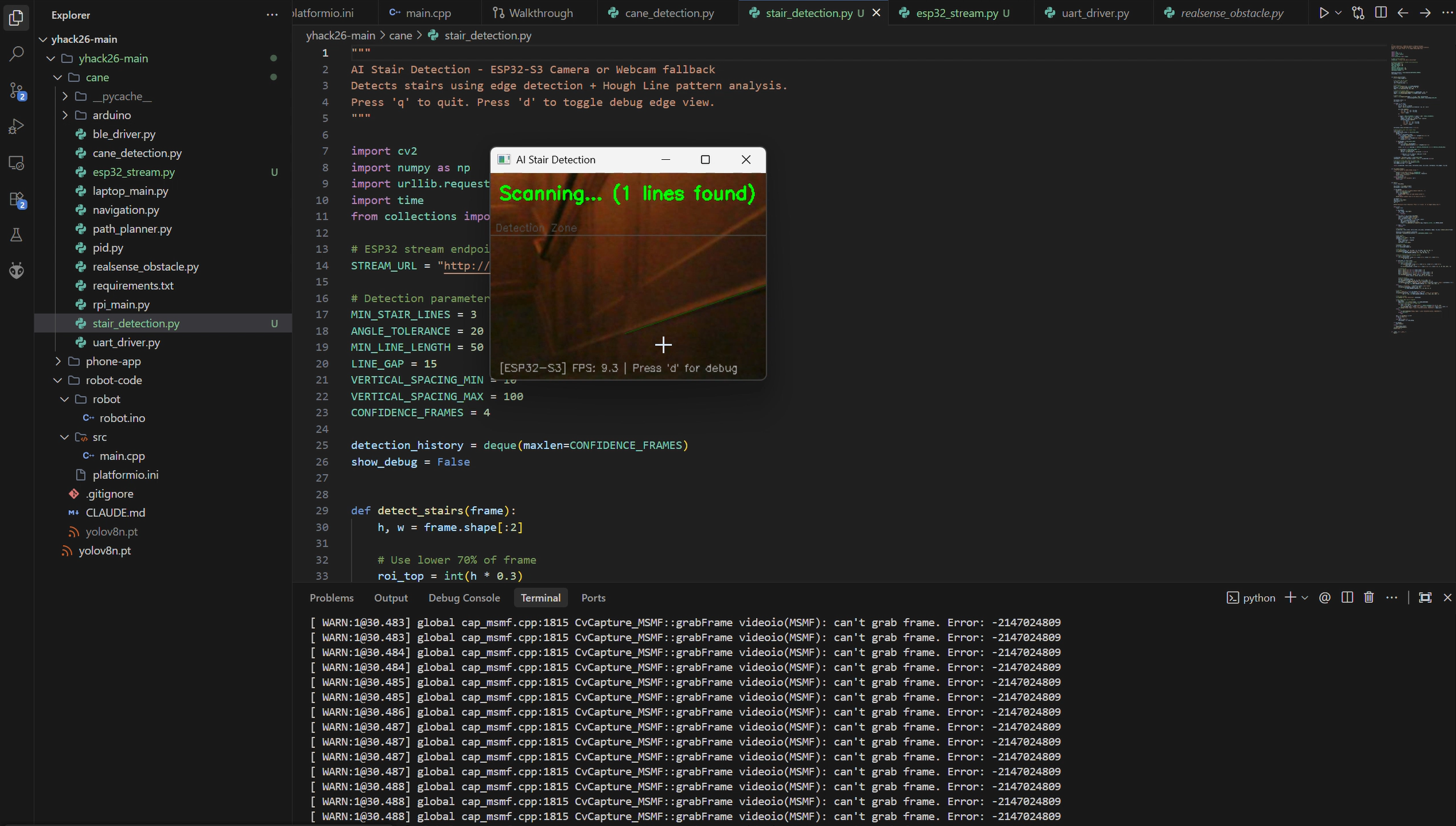The height and width of the screenshot is (826, 1456).
Task: Click the cane breadcrumb segment
Action: 400,36
